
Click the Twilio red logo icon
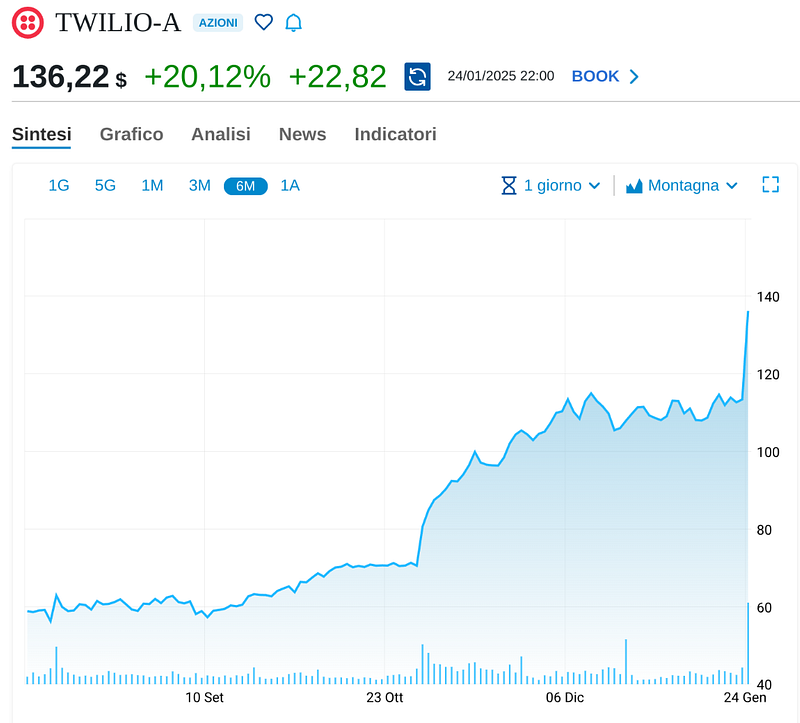pyautogui.click(x=30, y=22)
